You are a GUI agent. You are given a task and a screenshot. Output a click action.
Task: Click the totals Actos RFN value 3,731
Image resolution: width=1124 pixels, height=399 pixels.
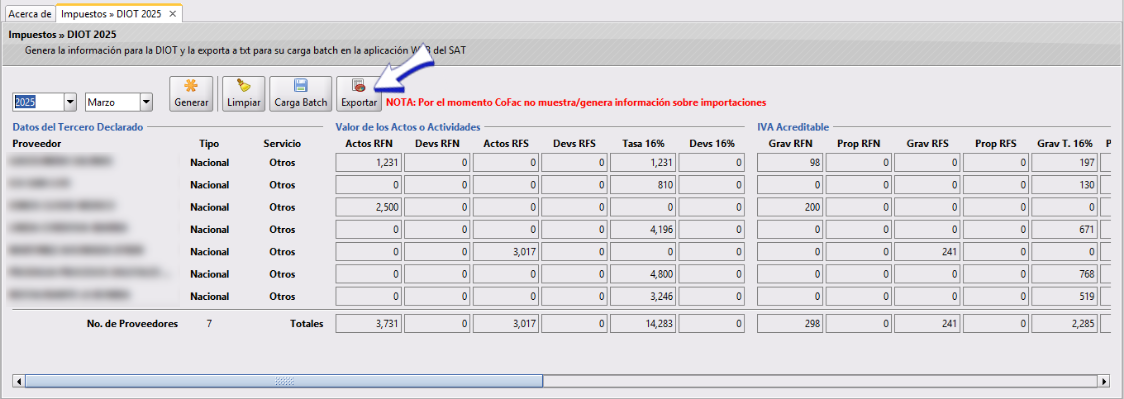click(x=369, y=324)
